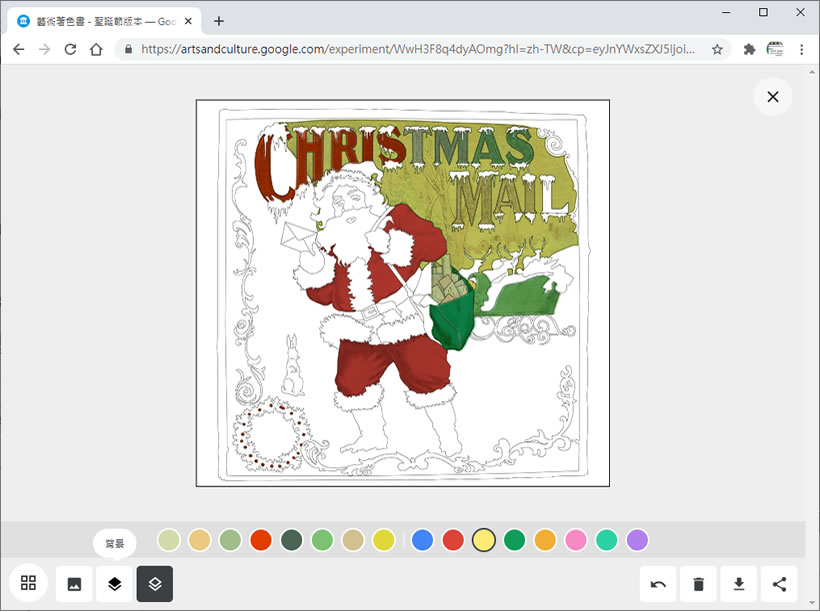The image size is (820, 612).
Task: Download the colored Christmas image
Action: 739,584
